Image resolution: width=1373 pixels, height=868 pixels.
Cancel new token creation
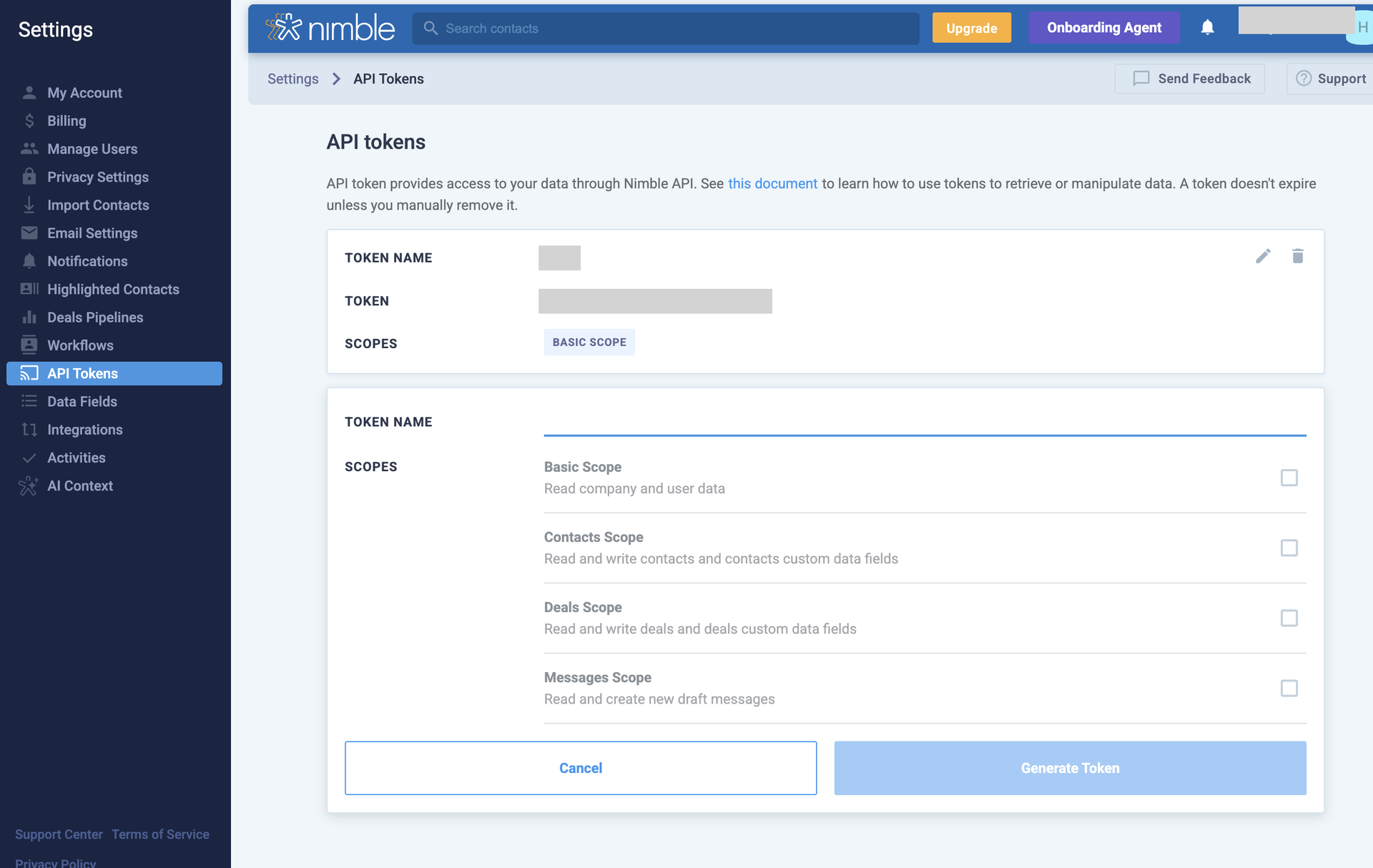[x=581, y=768]
